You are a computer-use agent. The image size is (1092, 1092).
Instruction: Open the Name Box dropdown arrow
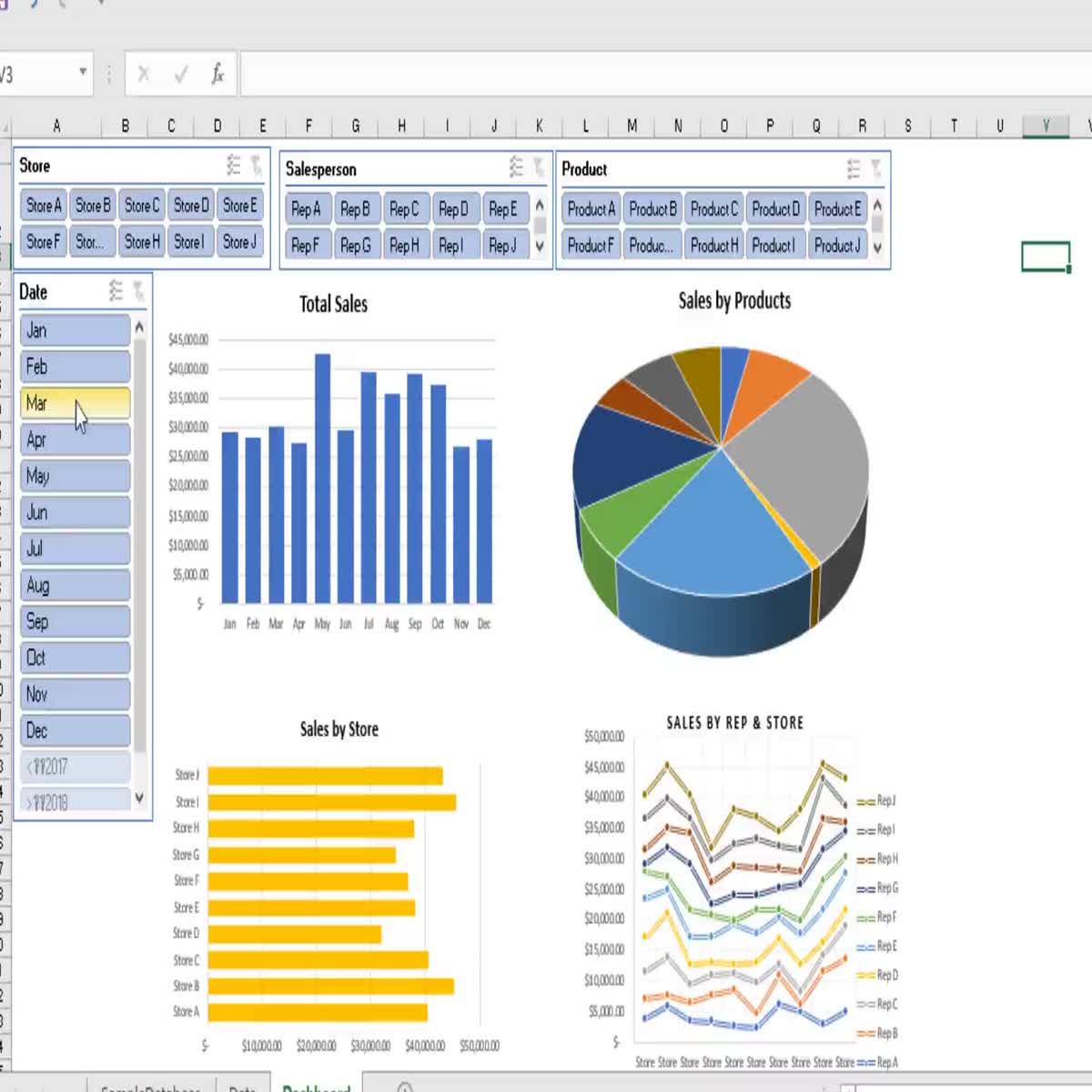pyautogui.click(x=83, y=72)
